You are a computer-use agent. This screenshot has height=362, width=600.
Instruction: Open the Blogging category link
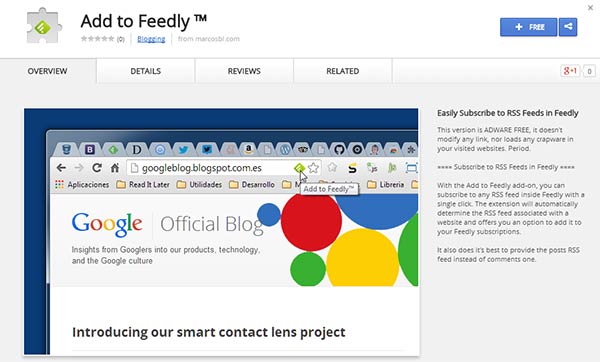pyautogui.click(x=151, y=39)
